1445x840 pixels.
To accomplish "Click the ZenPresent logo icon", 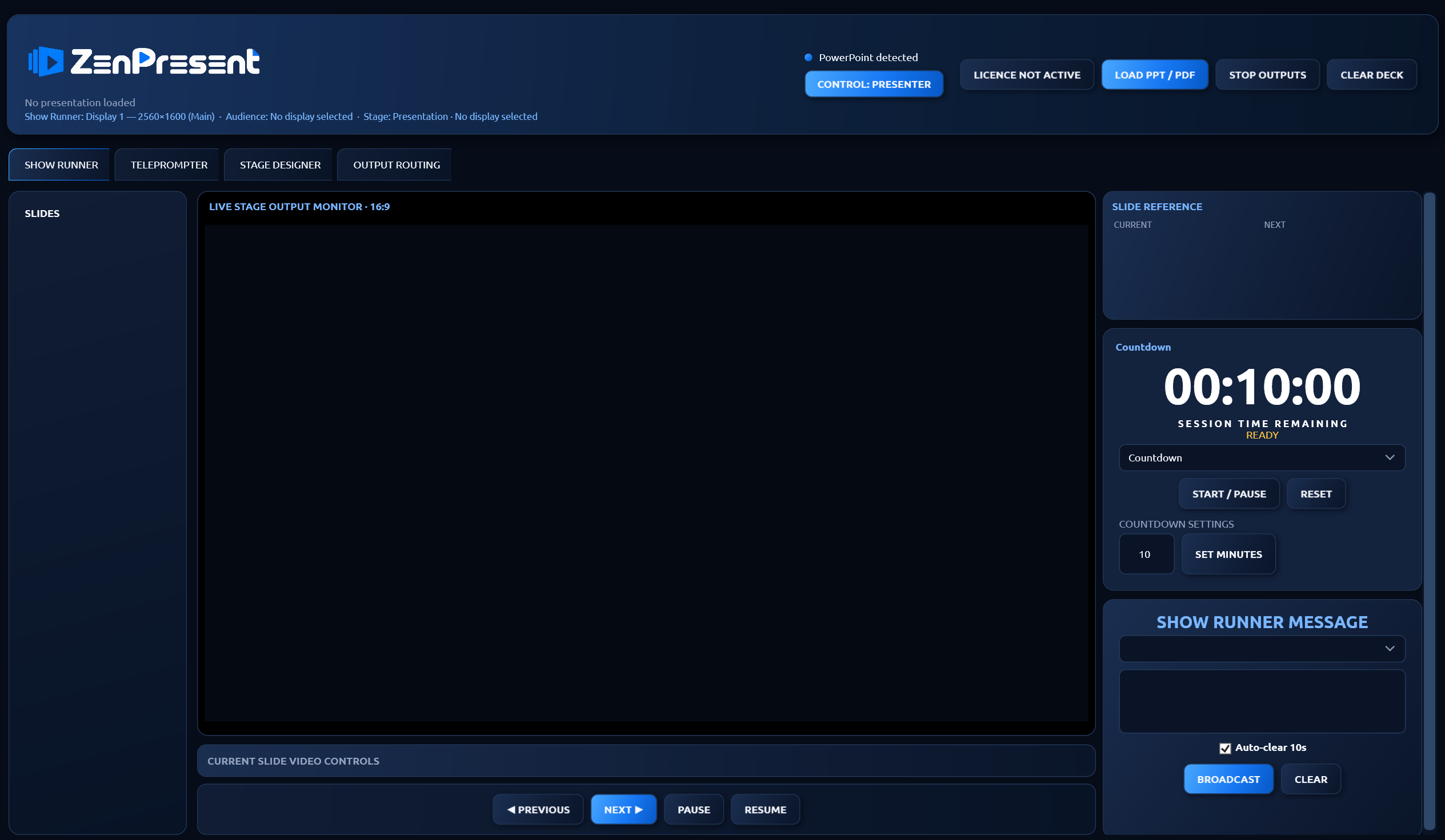I will click(x=46, y=61).
